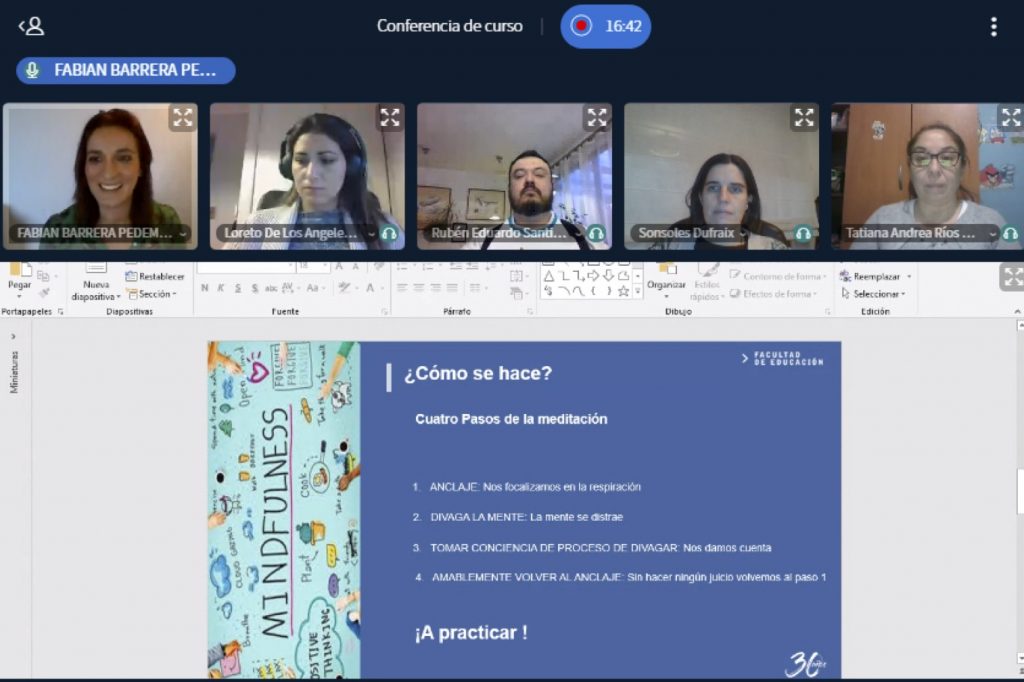1024x682 pixels.
Task: Open the Nueva diapositiva menu
Action: tap(96, 290)
